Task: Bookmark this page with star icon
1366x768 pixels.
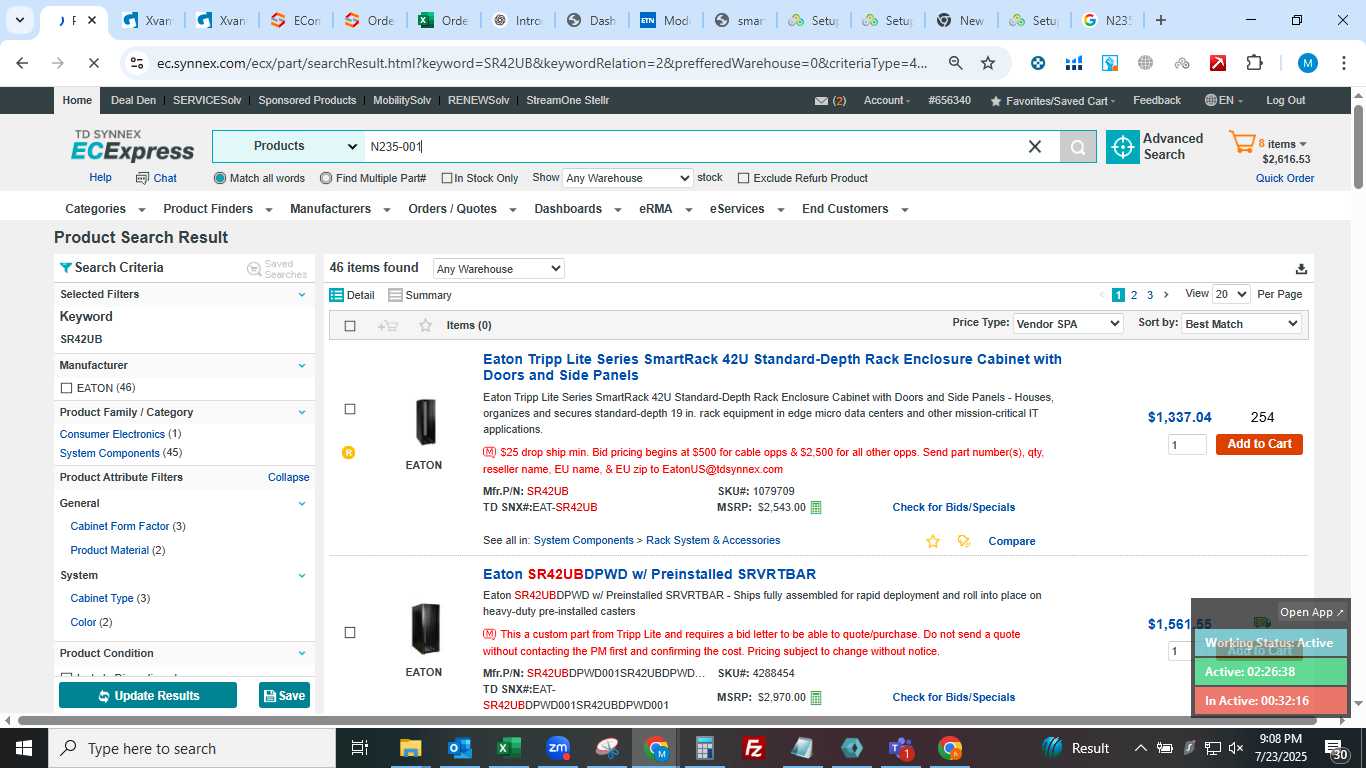Action: click(x=988, y=63)
